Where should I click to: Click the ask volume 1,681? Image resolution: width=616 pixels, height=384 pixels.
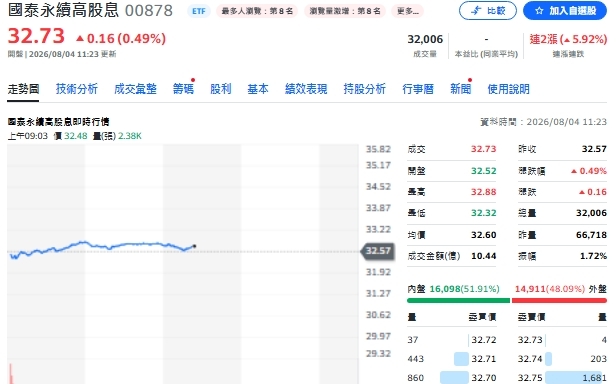click(594, 378)
